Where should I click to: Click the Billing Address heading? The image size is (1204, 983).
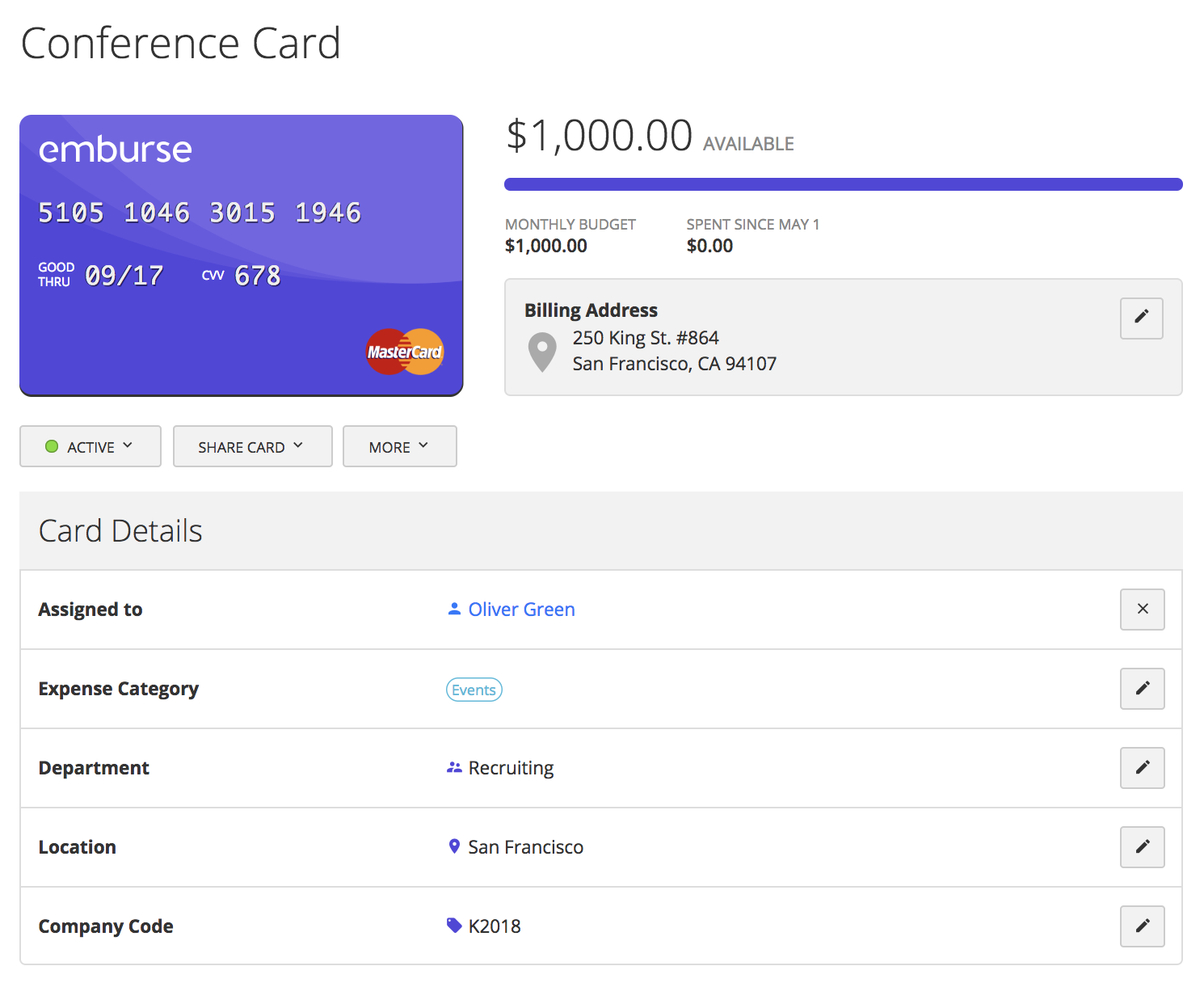click(x=591, y=310)
